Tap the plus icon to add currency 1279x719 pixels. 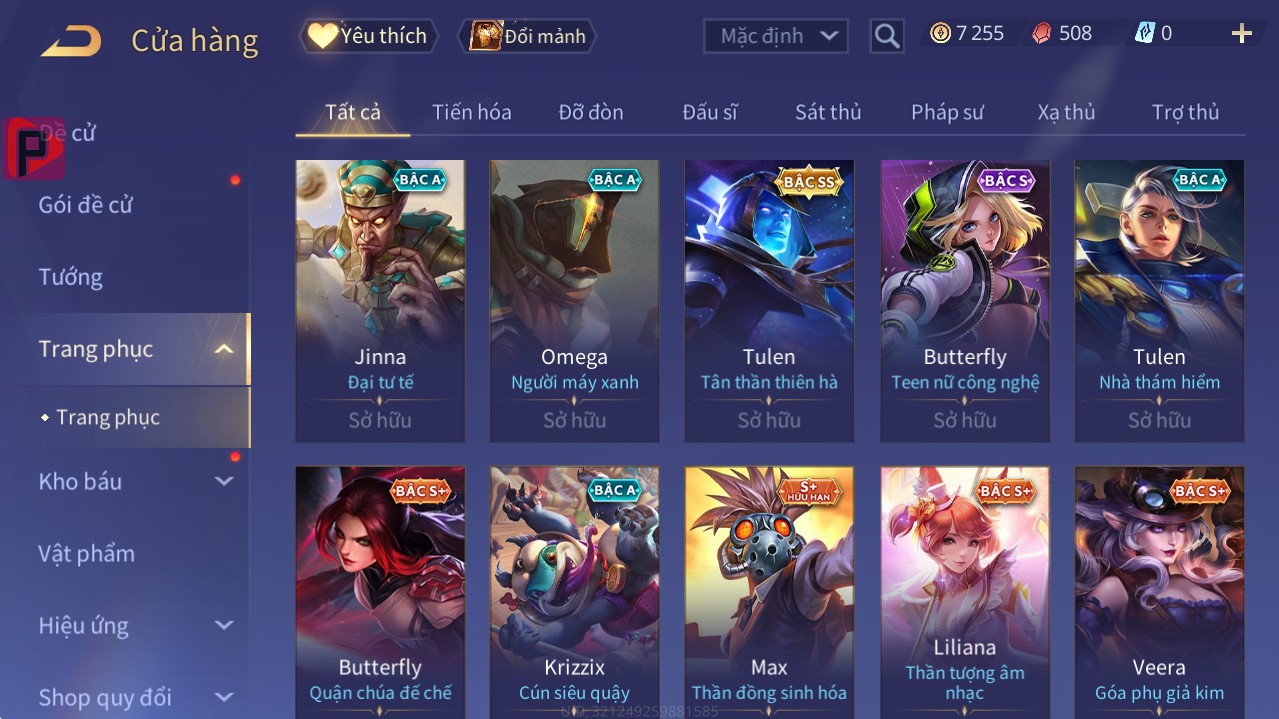point(1242,34)
